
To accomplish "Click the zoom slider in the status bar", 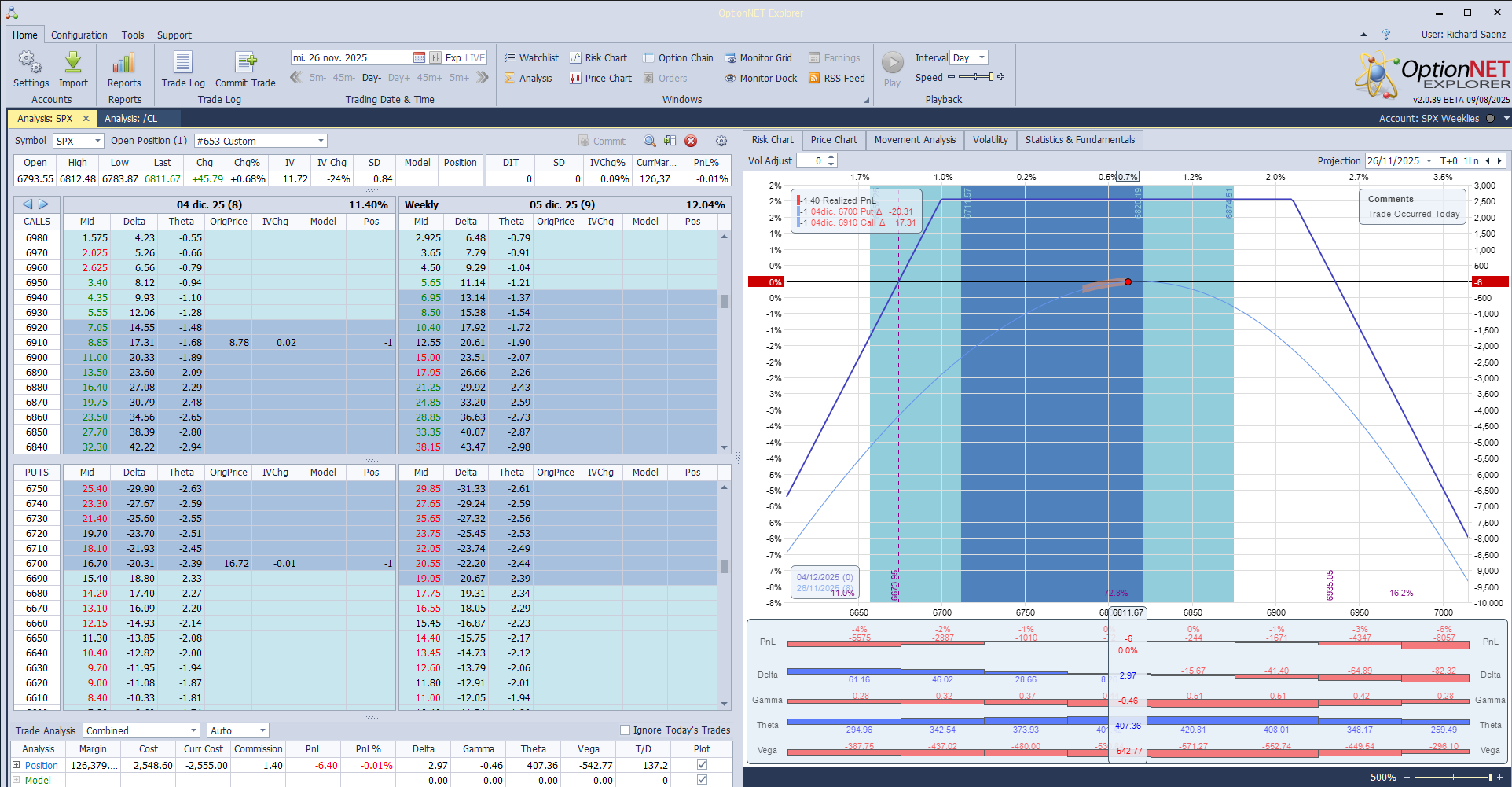I will point(1452,778).
